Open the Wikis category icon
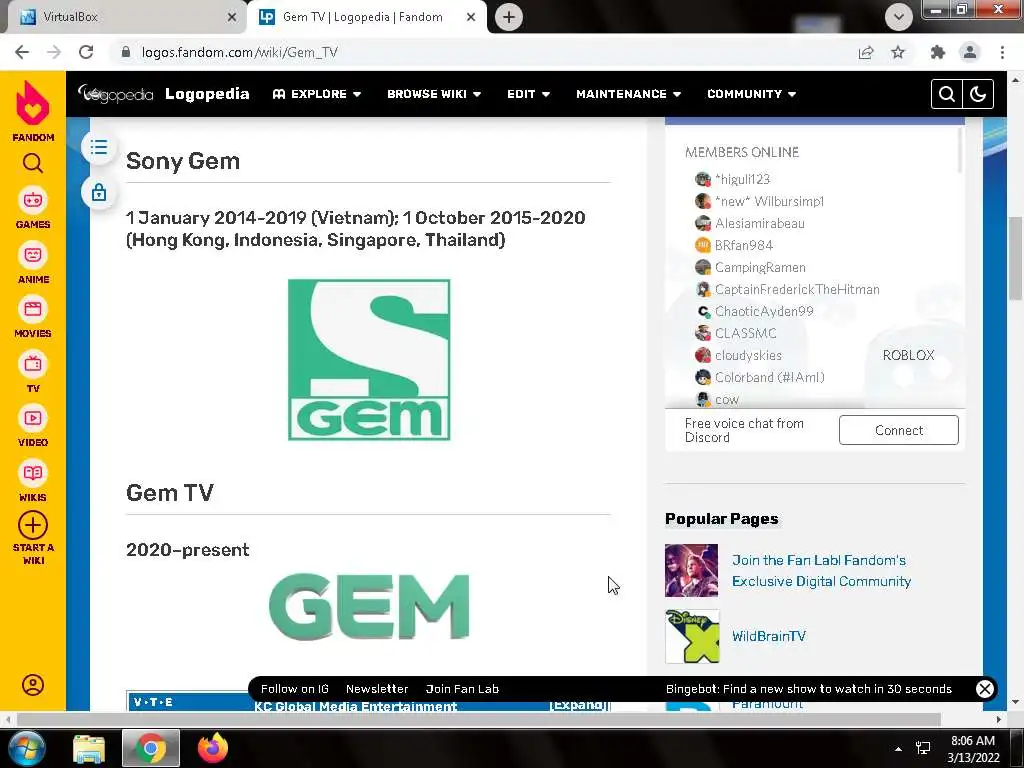 (33, 473)
